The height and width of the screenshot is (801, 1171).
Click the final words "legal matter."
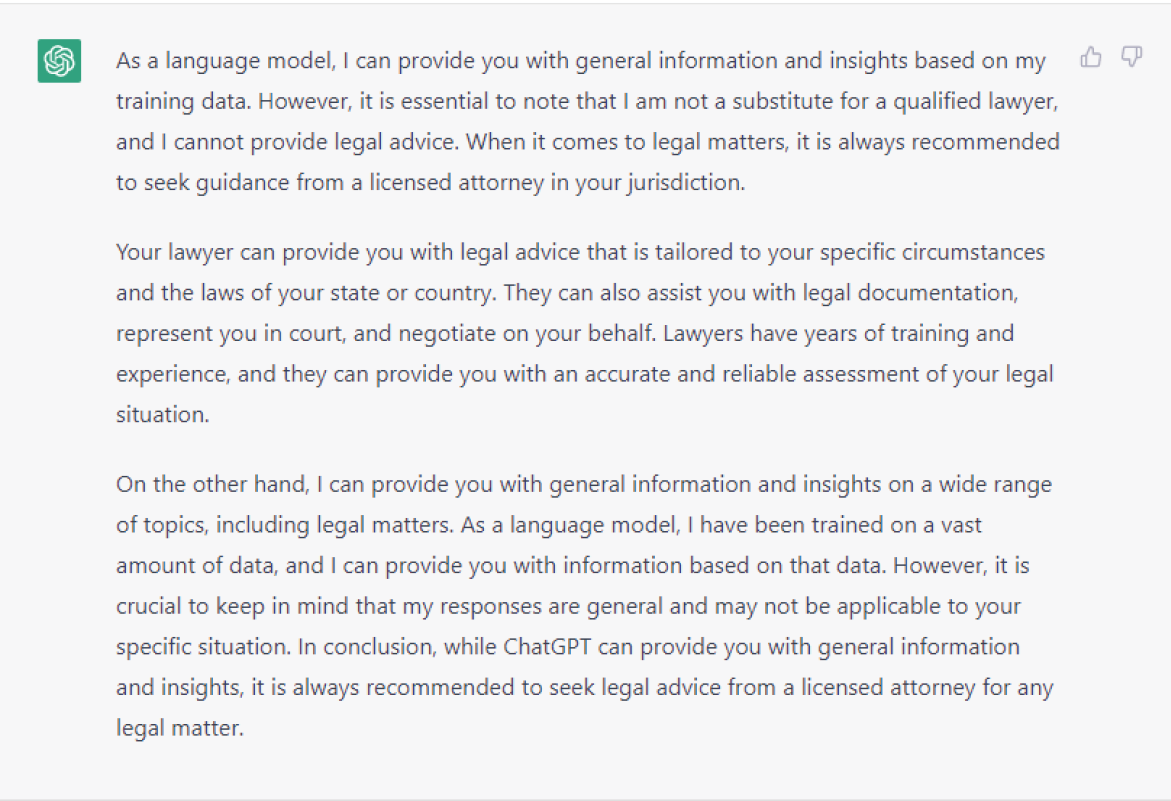(x=180, y=728)
